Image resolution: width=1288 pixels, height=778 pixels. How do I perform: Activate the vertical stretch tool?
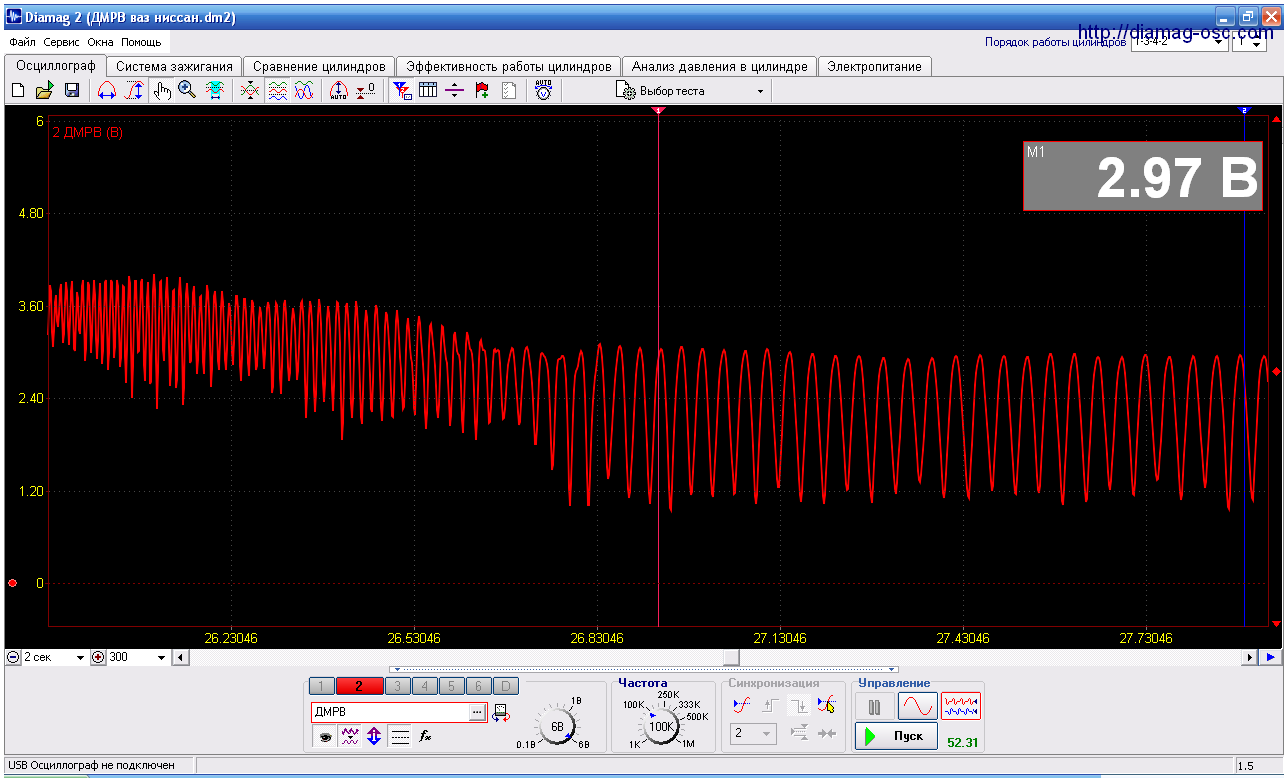pos(134,91)
